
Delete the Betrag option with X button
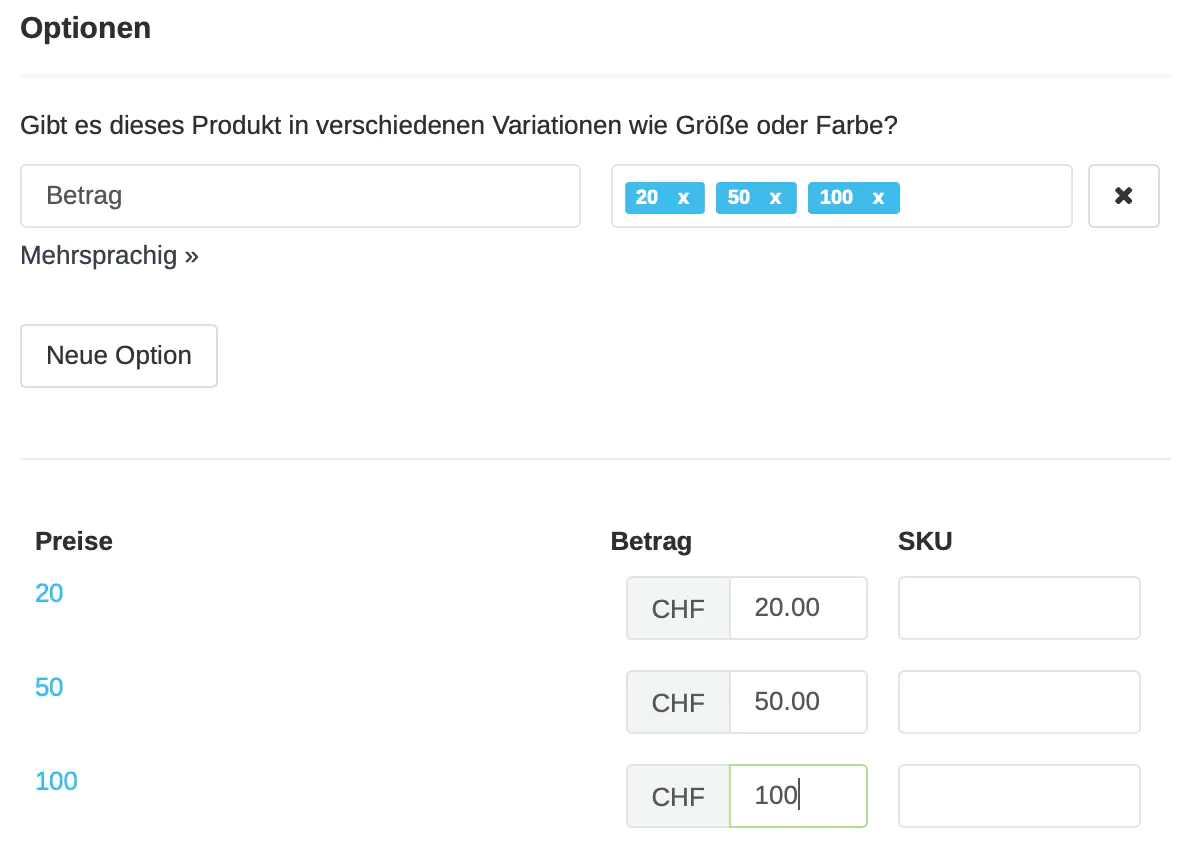pyautogui.click(x=1123, y=196)
